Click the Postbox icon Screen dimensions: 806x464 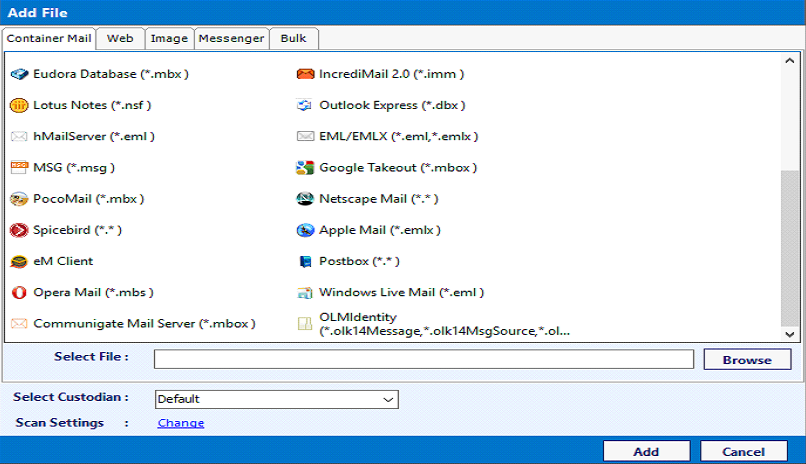[x=305, y=262]
